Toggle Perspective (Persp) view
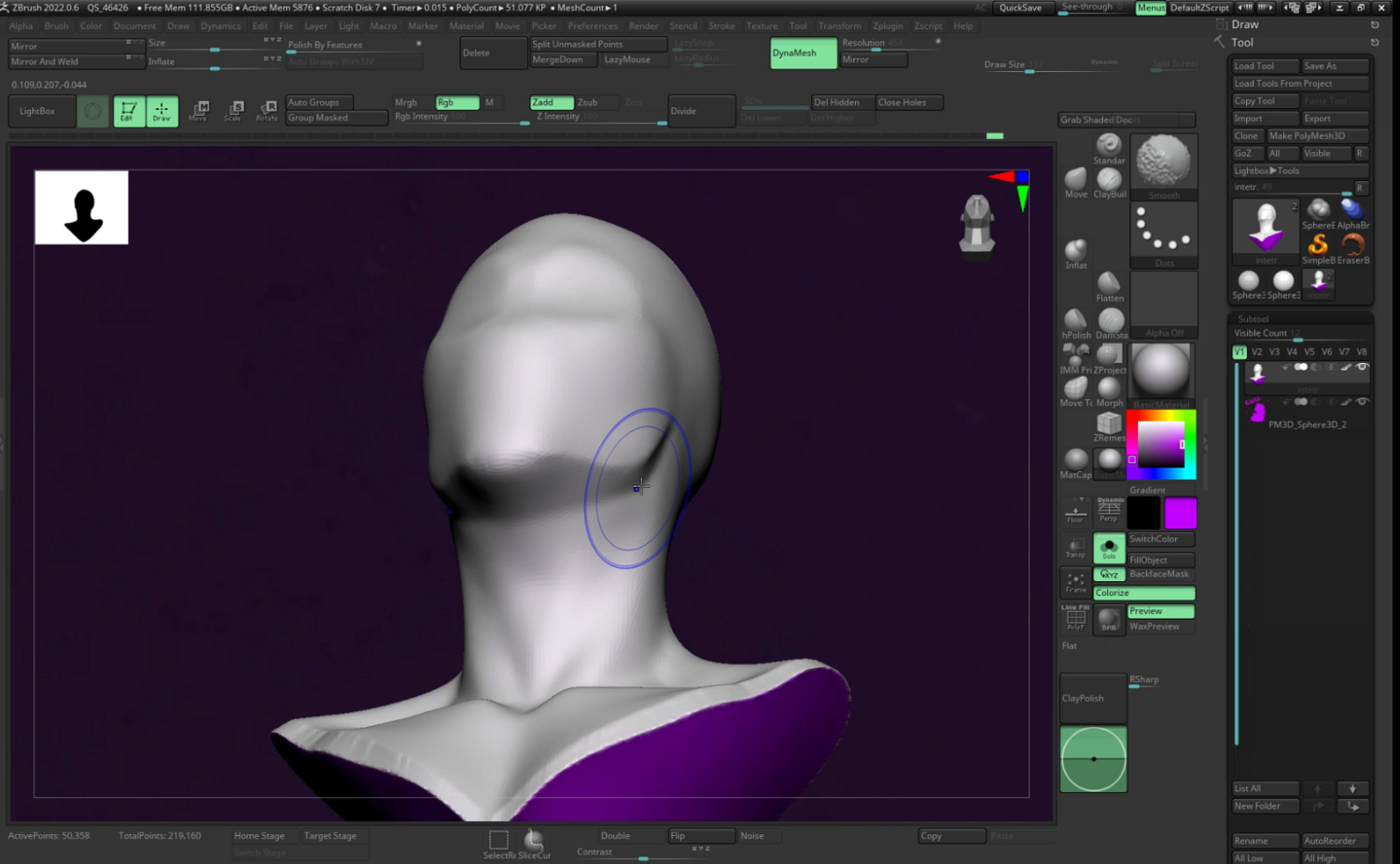The image size is (1400, 864). (x=1109, y=510)
